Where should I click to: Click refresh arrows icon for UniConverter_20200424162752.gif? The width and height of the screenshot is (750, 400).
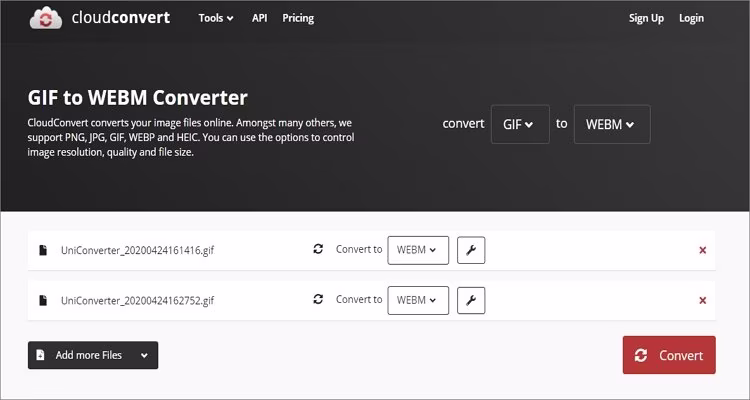click(x=318, y=299)
